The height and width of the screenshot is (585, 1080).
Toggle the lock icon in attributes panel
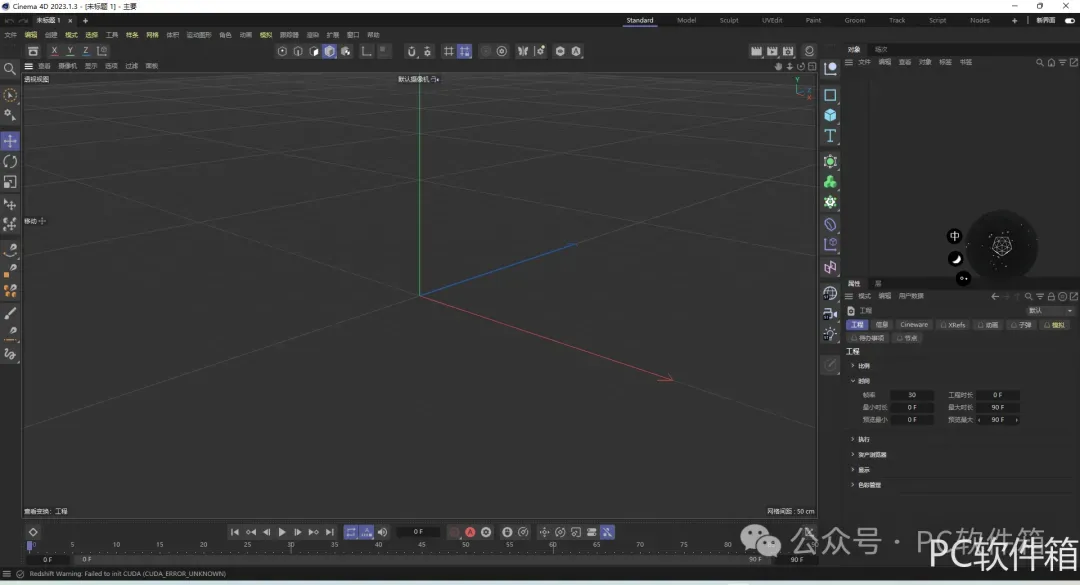coord(1051,296)
